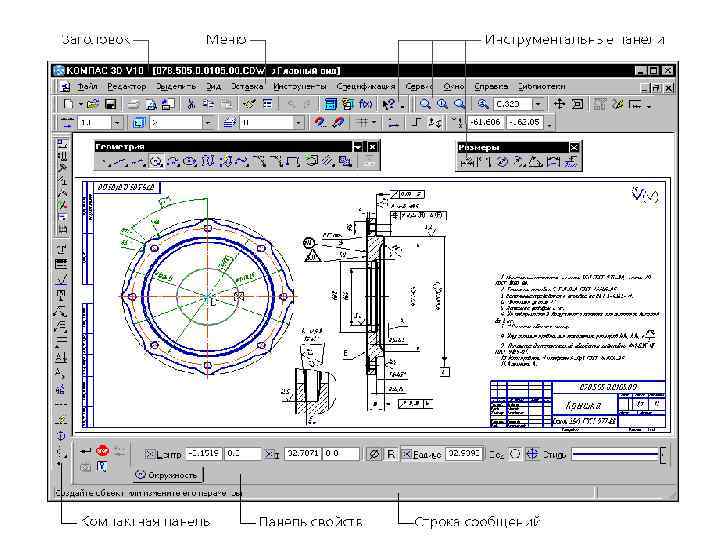Open the view state 1.0 dropdown
Screen dimensions: 720x540
coord(117,123)
